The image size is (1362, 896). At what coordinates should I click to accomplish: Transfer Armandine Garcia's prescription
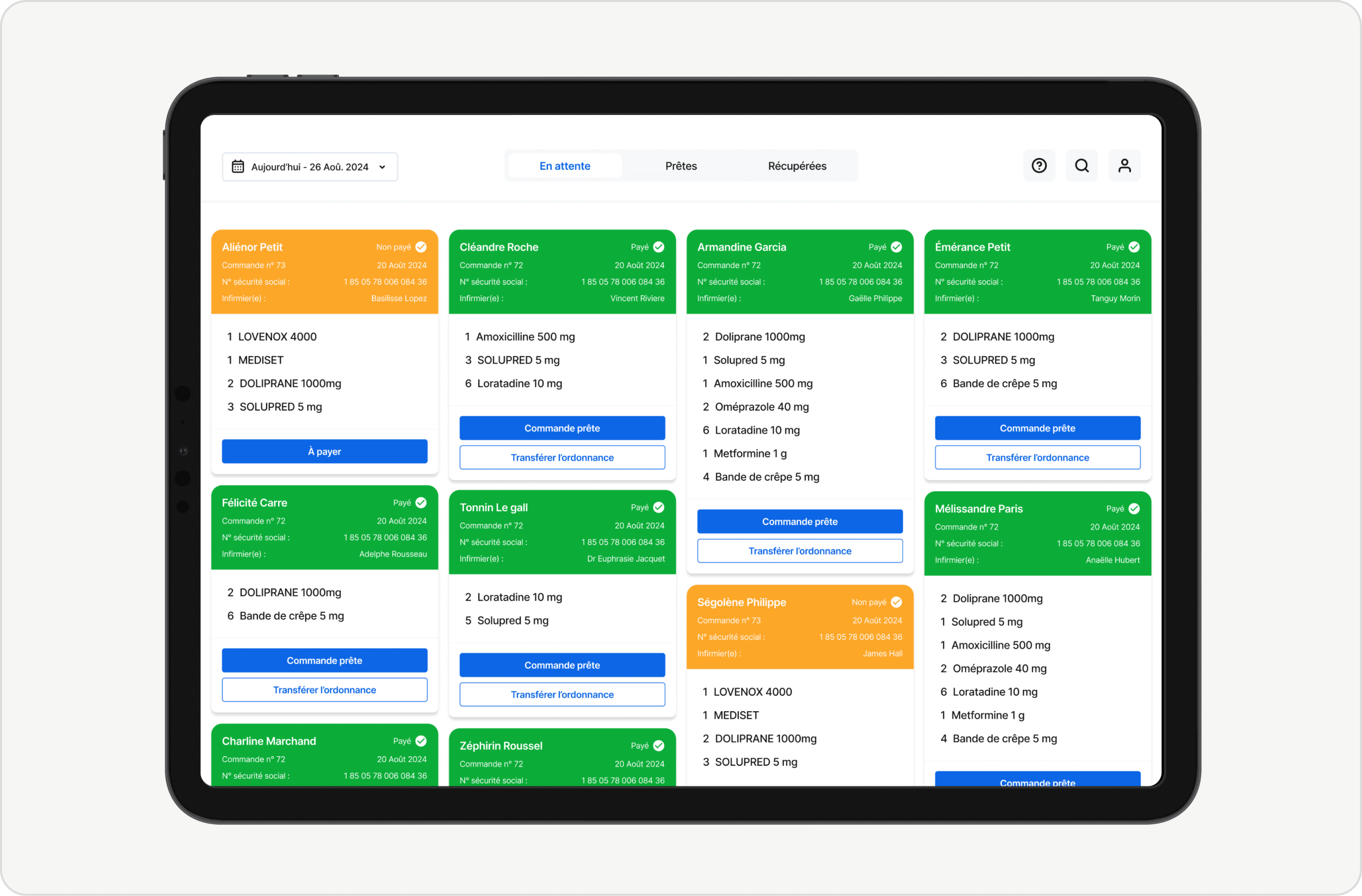(x=800, y=551)
